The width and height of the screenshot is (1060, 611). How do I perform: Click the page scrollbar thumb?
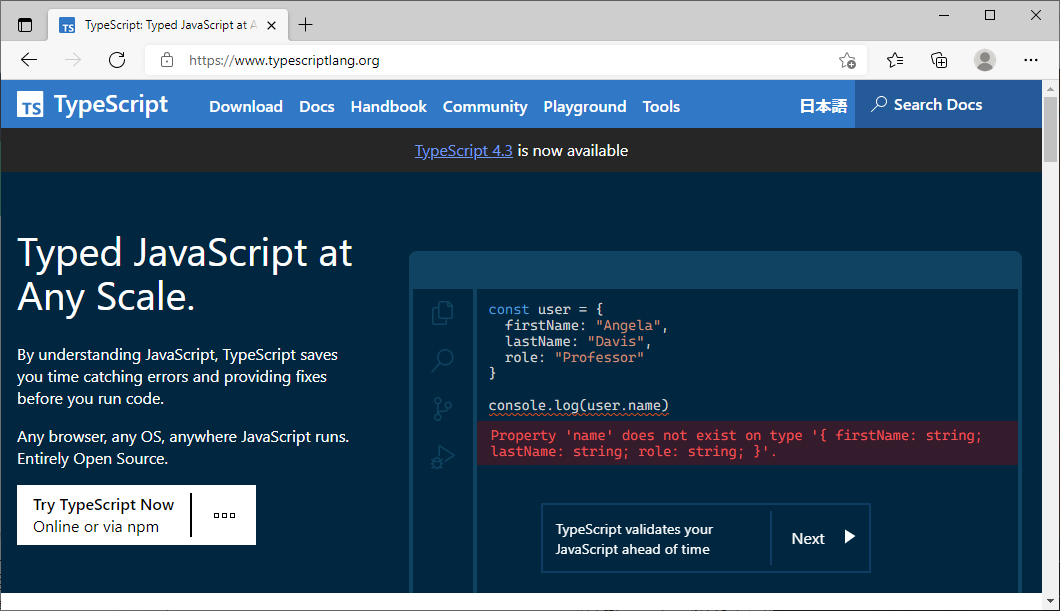point(1050,130)
